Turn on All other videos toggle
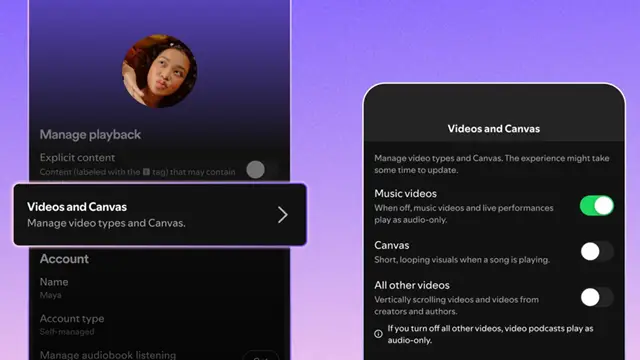640x360 pixels. click(597, 297)
